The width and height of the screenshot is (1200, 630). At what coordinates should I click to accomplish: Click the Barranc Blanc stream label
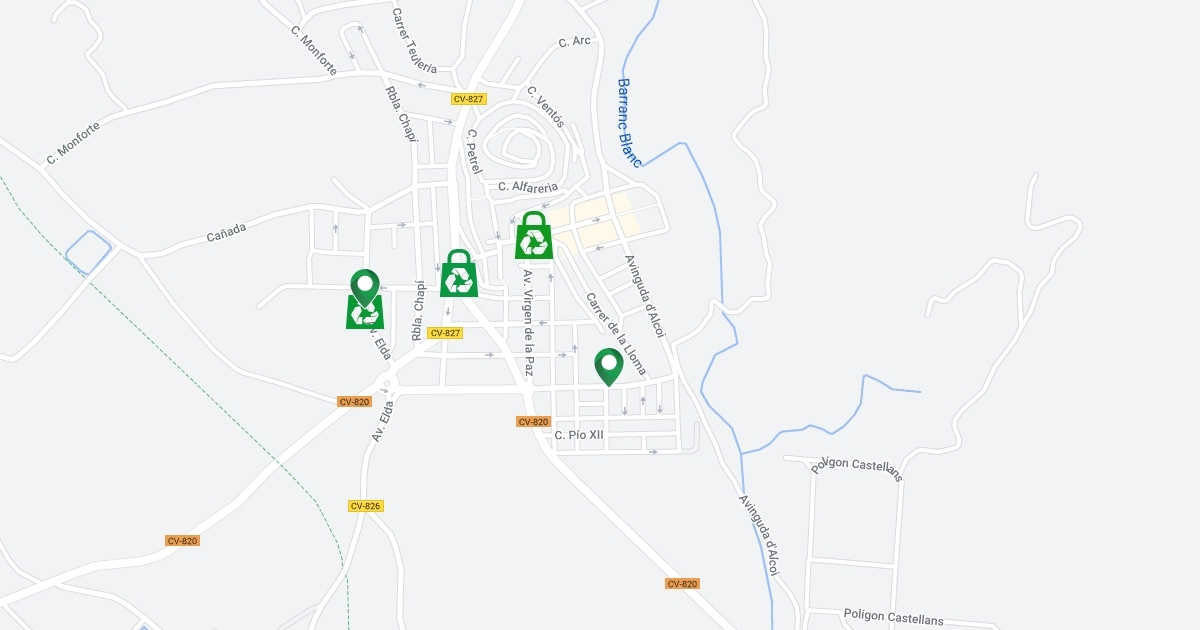click(629, 123)
